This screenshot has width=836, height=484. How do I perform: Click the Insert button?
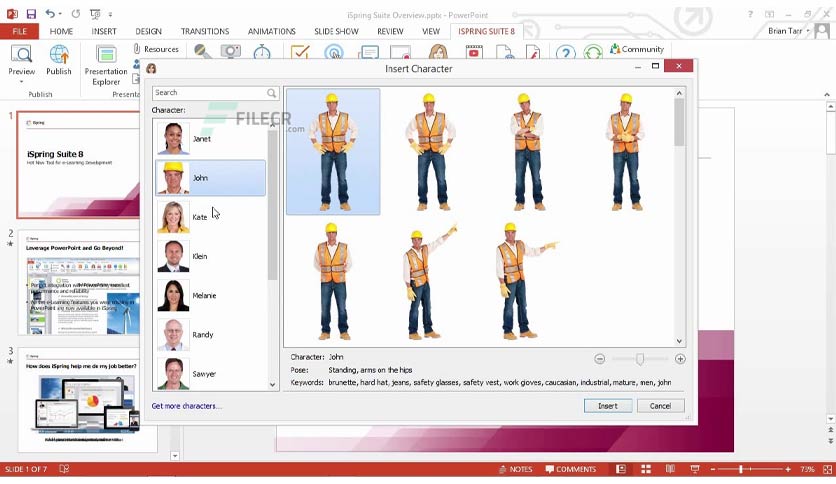608,406
